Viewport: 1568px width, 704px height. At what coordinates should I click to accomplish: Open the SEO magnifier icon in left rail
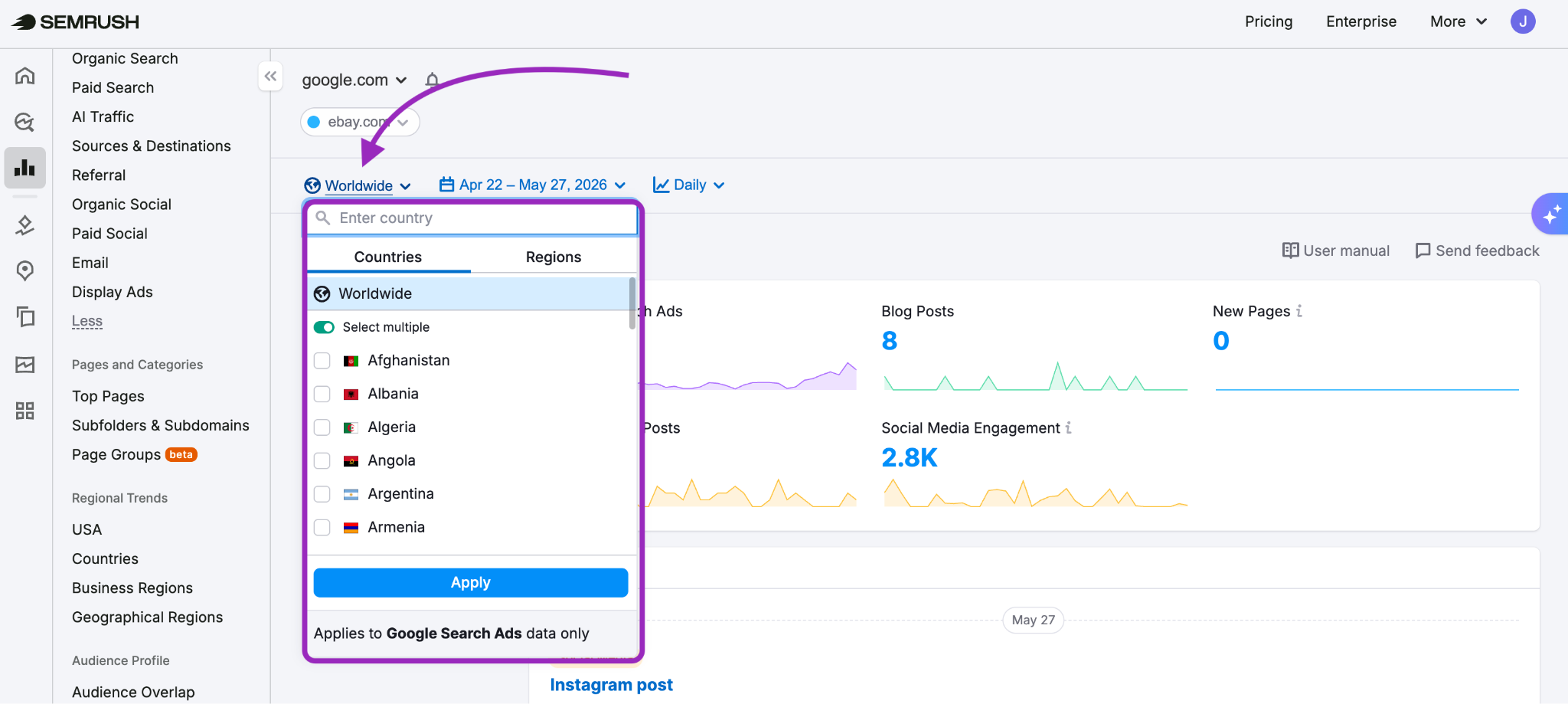pos(25,121)
